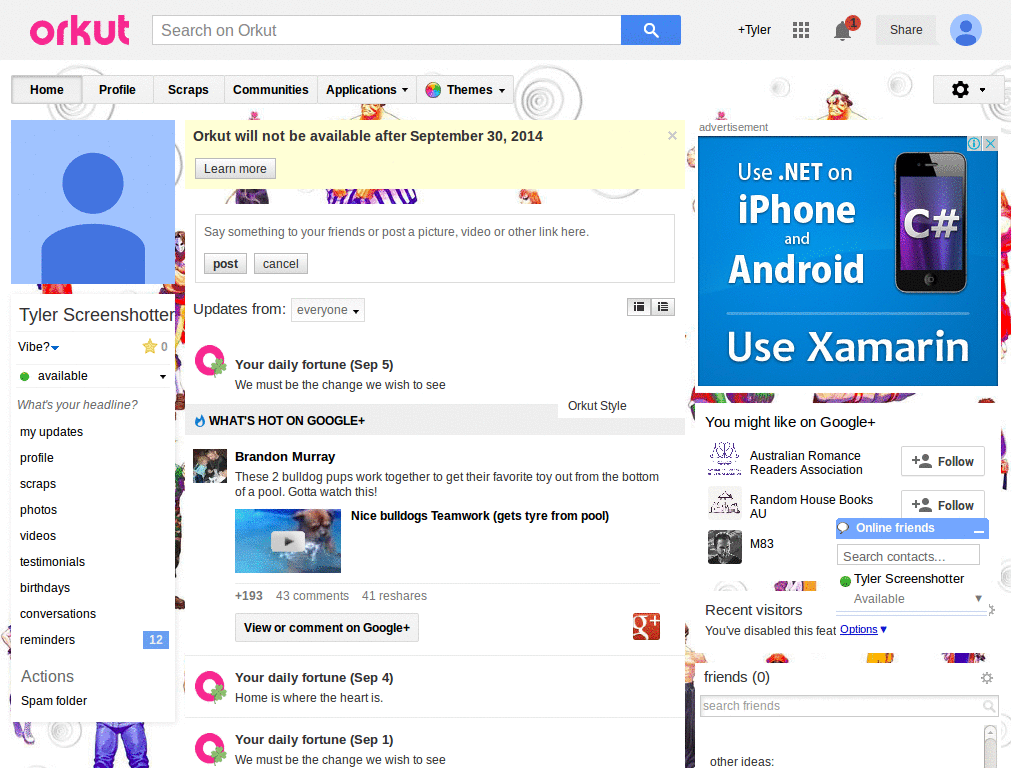This screenshot has width=1024, height=768.
Task: Click the friends list scrollbar
Action: point(990,746)
